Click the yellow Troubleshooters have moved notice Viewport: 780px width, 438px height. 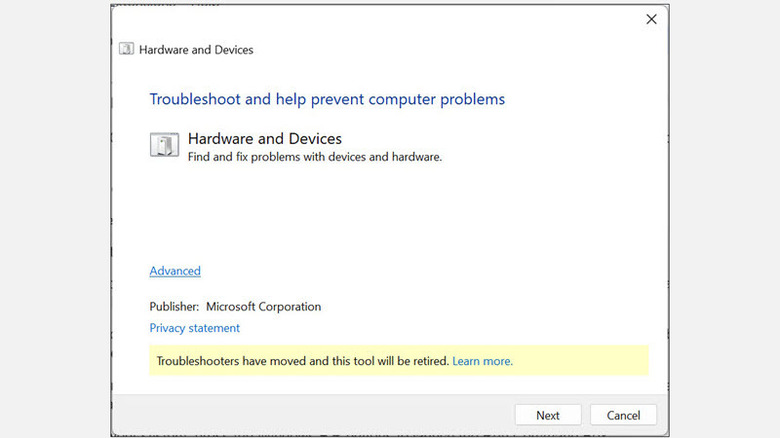(300, 361)
